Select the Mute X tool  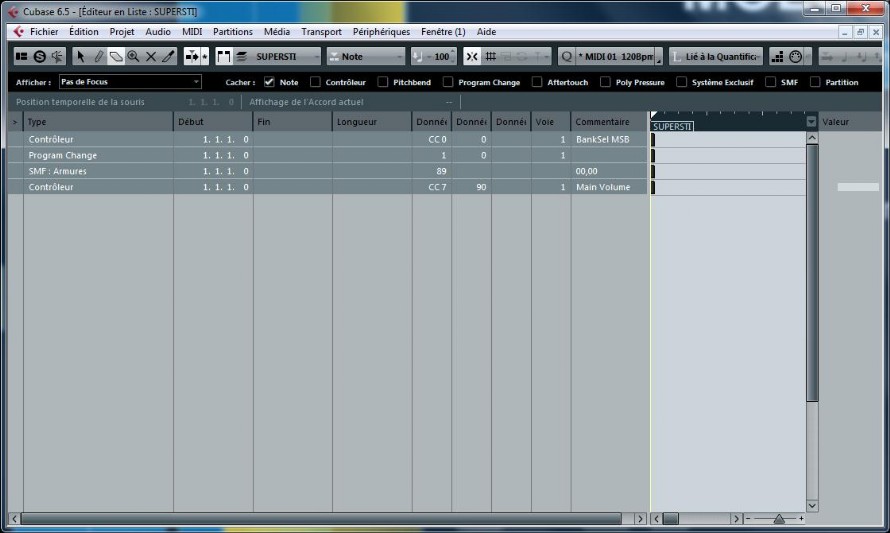coord(151,56)
